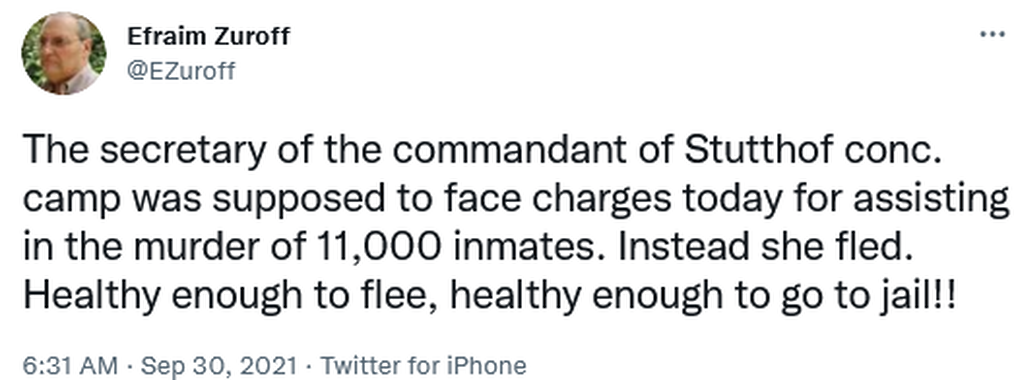Screen dimensions: 1014x380
Task: Select the Sep 30, 2021 date
Action: pyautogui.click(x=220, y=366)
